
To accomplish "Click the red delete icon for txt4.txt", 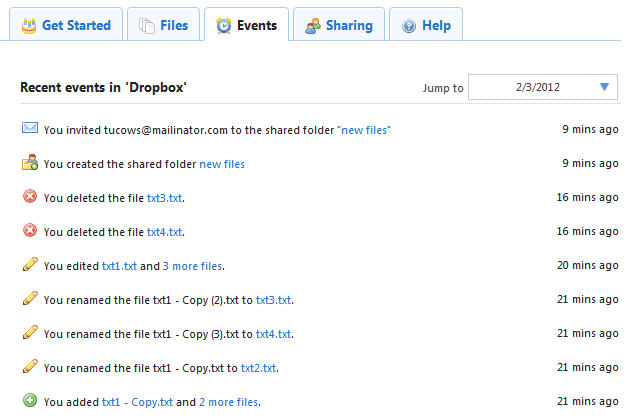I will click(x=30, y=231).
